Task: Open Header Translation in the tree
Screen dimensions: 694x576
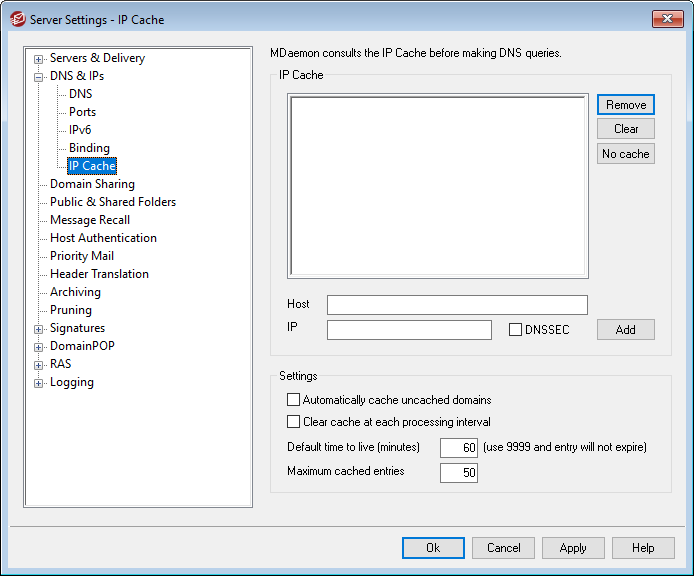Action: pyautogui.click(x=99, y=274)
